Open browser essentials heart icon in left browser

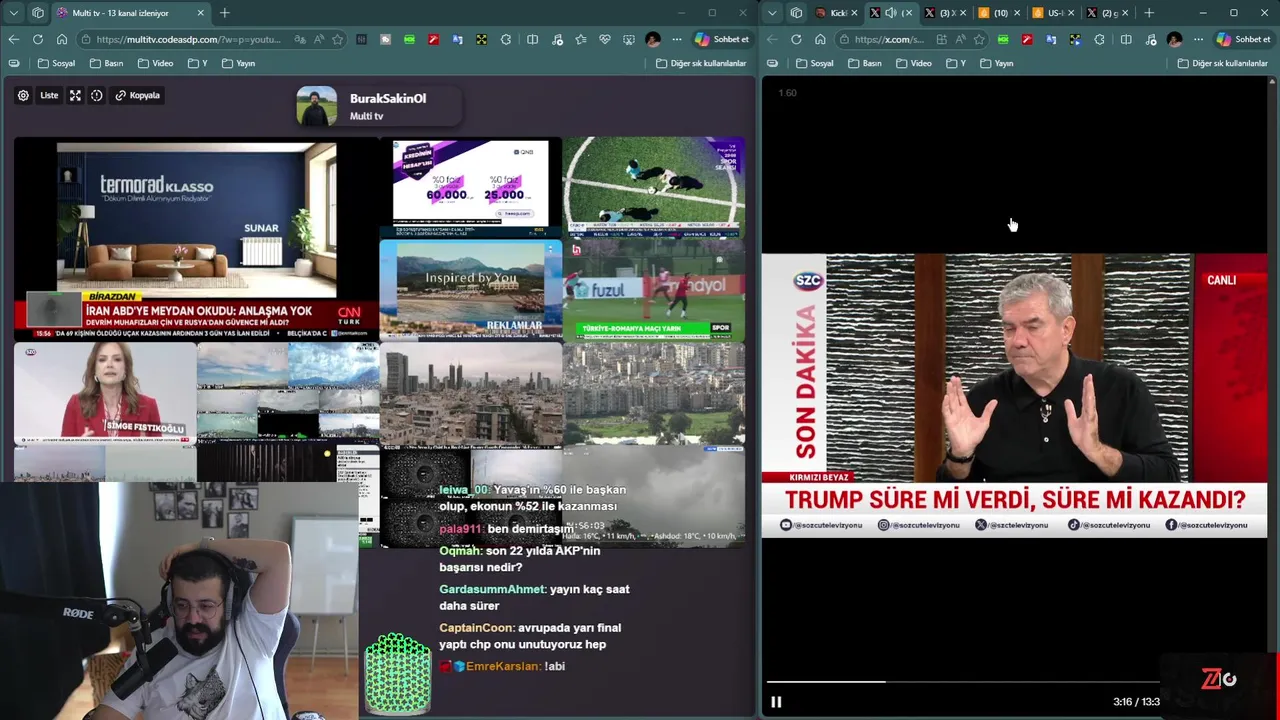[604, 39]
